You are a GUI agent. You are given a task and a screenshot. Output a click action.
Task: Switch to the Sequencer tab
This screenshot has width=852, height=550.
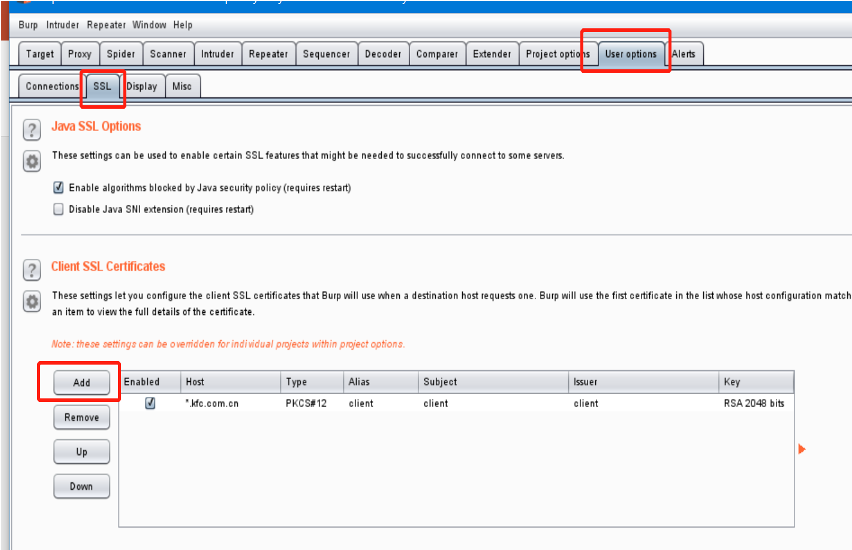(x=327, y=54)
